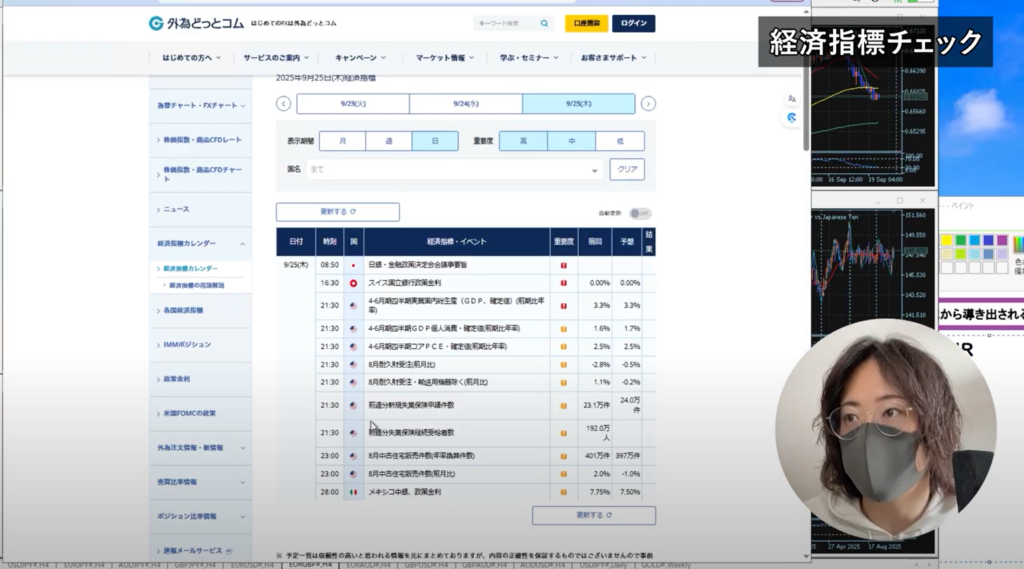Expand the マーケット情報 nav menu
This screenshot has height=569, width=1024.
coord(446,58)
